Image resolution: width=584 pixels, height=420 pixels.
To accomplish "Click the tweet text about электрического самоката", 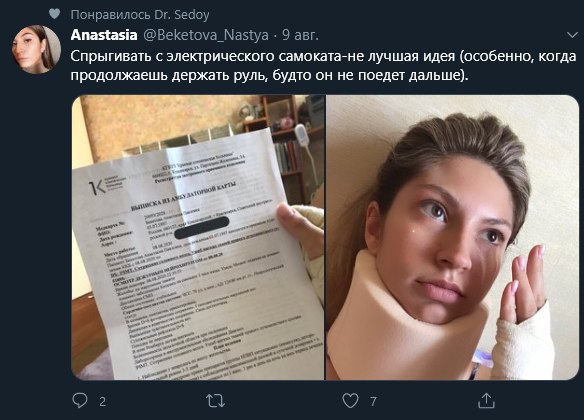I will point(323,66).
